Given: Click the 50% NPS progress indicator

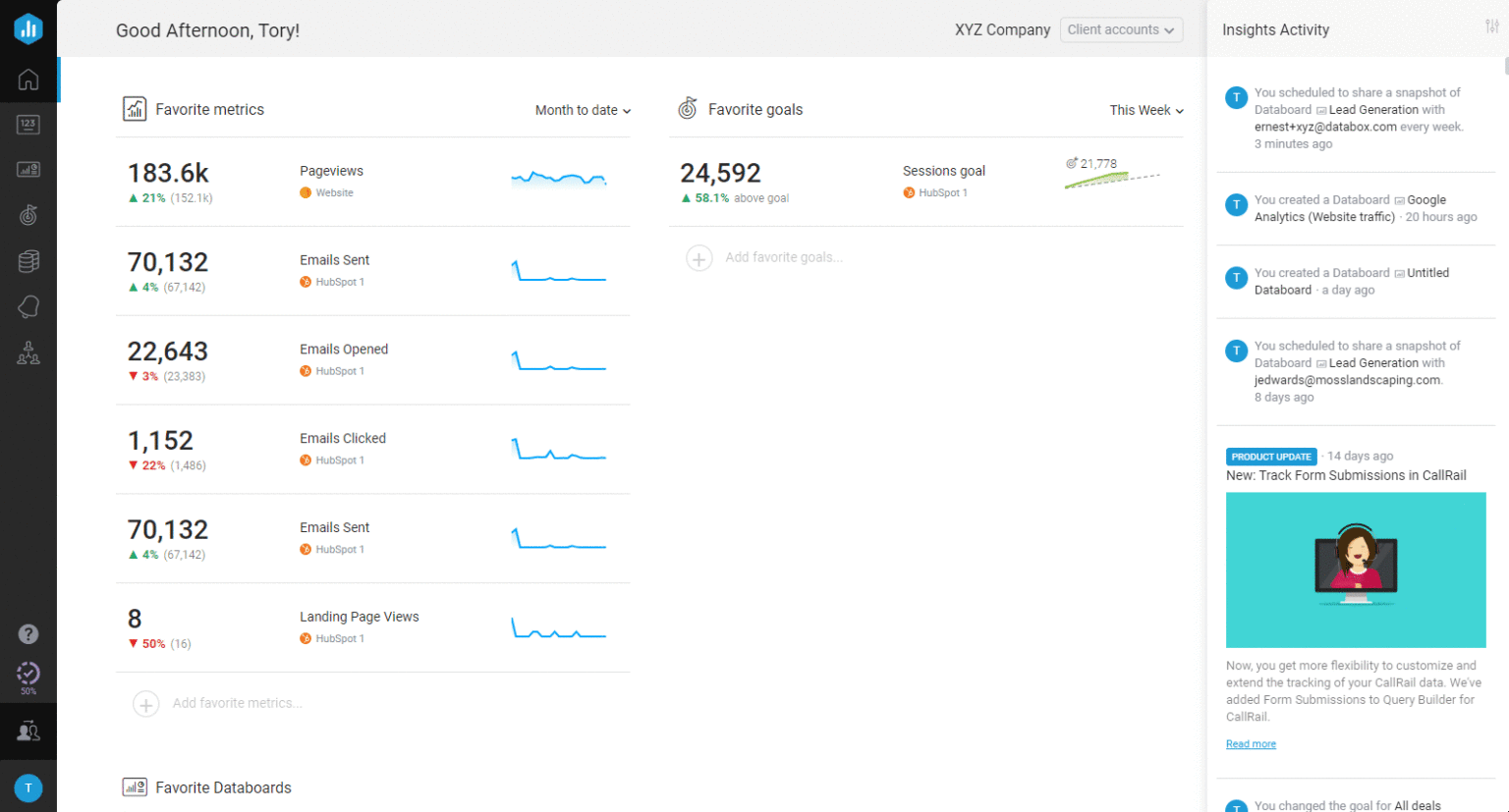Looking at the screenshot, I should (x=28, y=677).
